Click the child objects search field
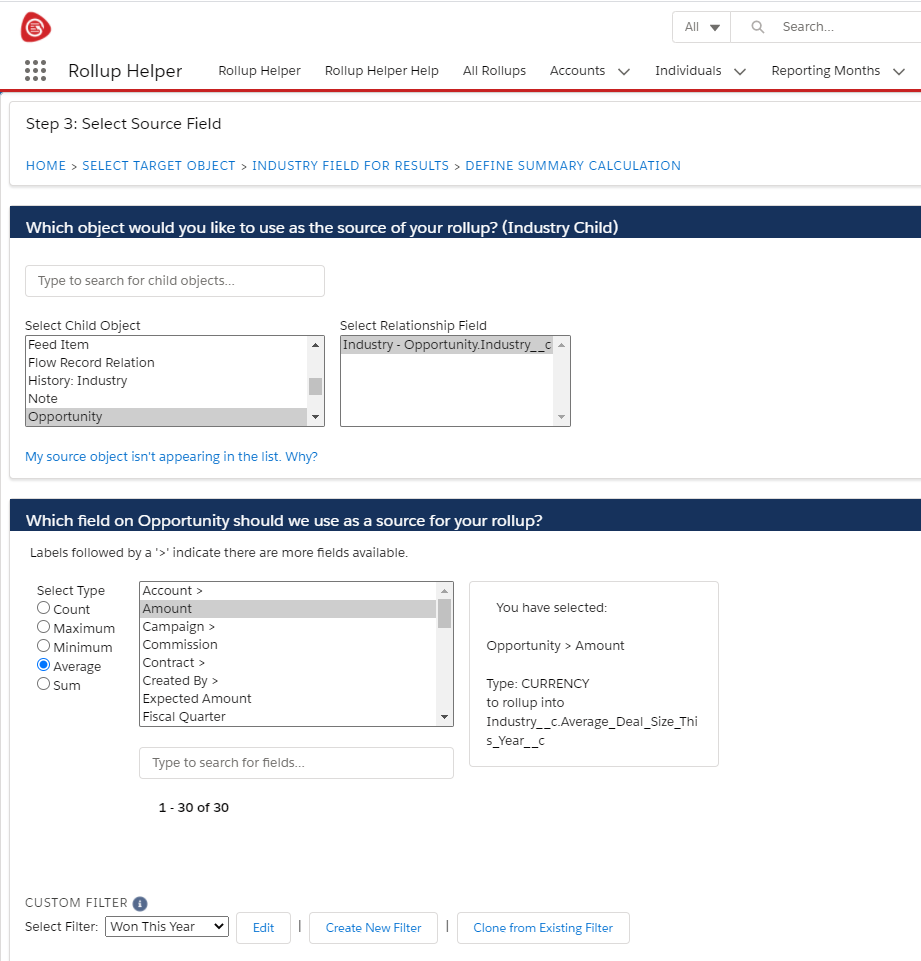921x961 pixels. tap(174, 281)
